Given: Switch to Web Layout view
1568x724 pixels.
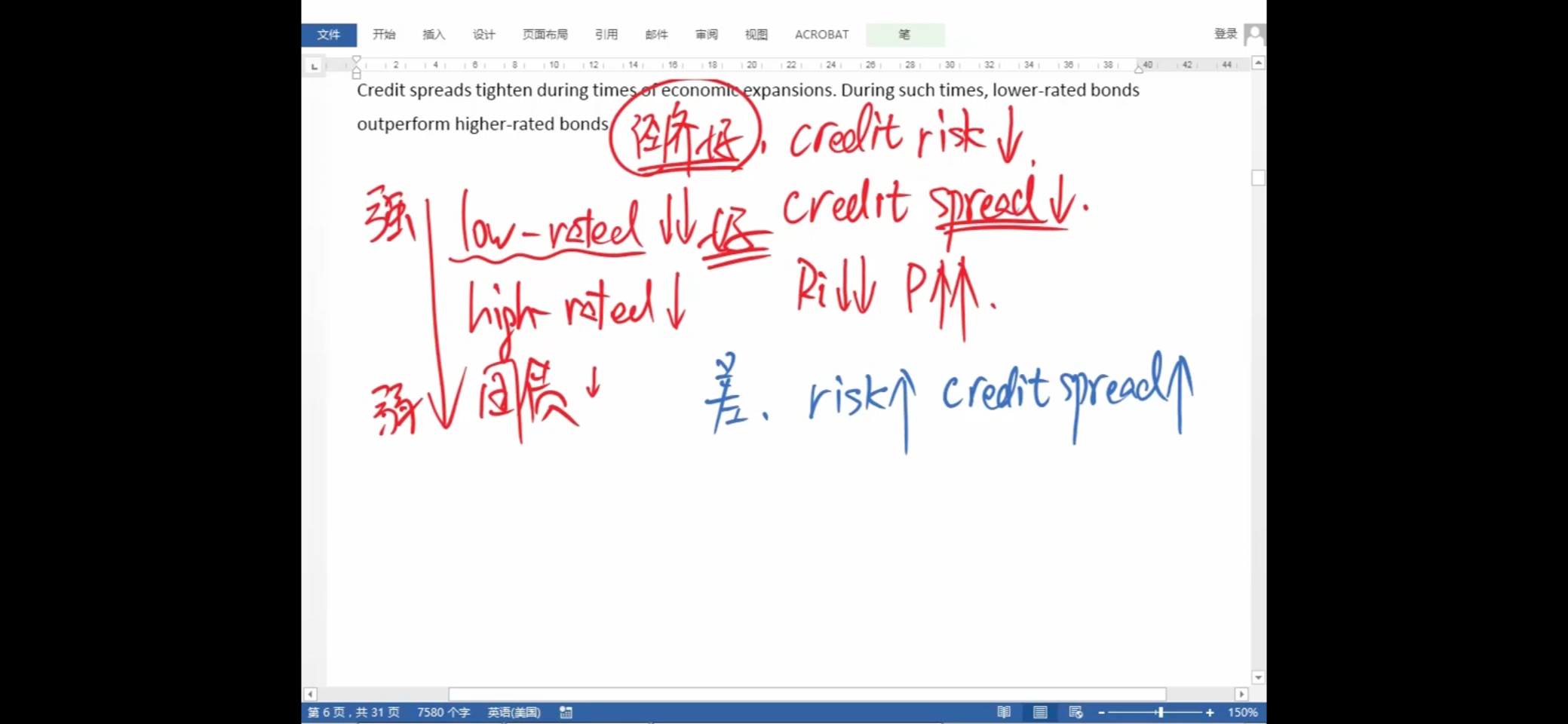Looking at the screenshot, I should coord(1076,713).
